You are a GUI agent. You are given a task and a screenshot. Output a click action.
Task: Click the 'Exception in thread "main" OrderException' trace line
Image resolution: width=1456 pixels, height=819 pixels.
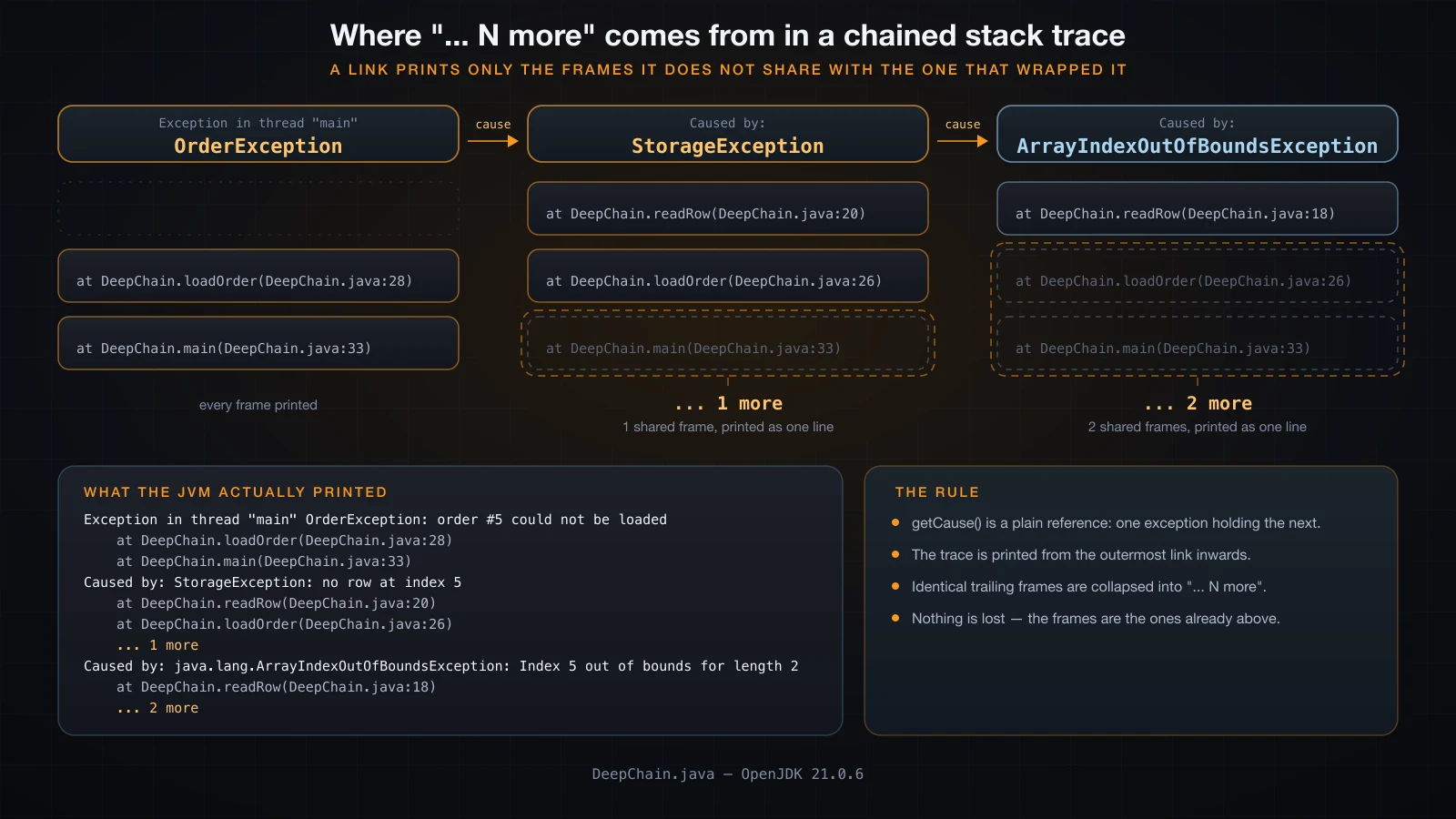pos(375,520)
